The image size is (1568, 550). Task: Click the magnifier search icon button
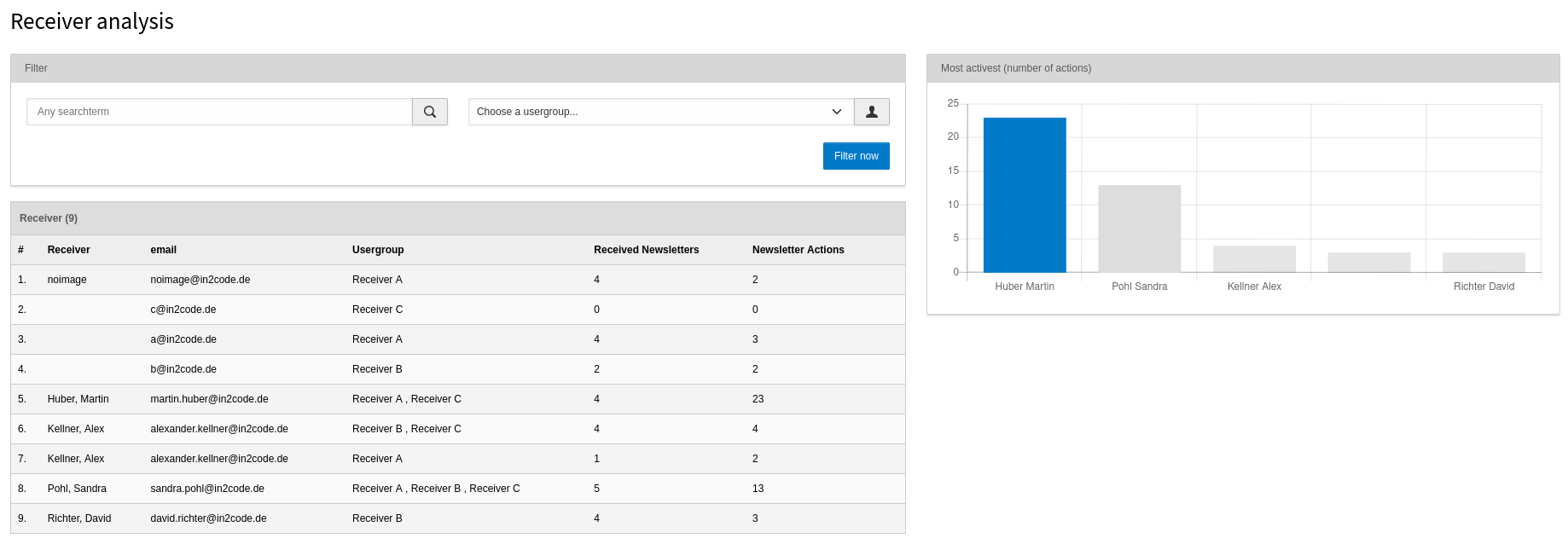pyautogui.click(x=430, y=112)
